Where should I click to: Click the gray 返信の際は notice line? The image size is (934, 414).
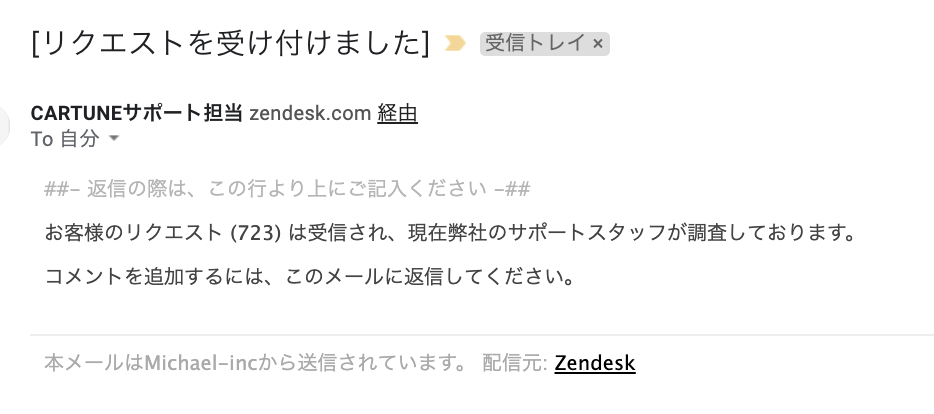pos(287,189)
